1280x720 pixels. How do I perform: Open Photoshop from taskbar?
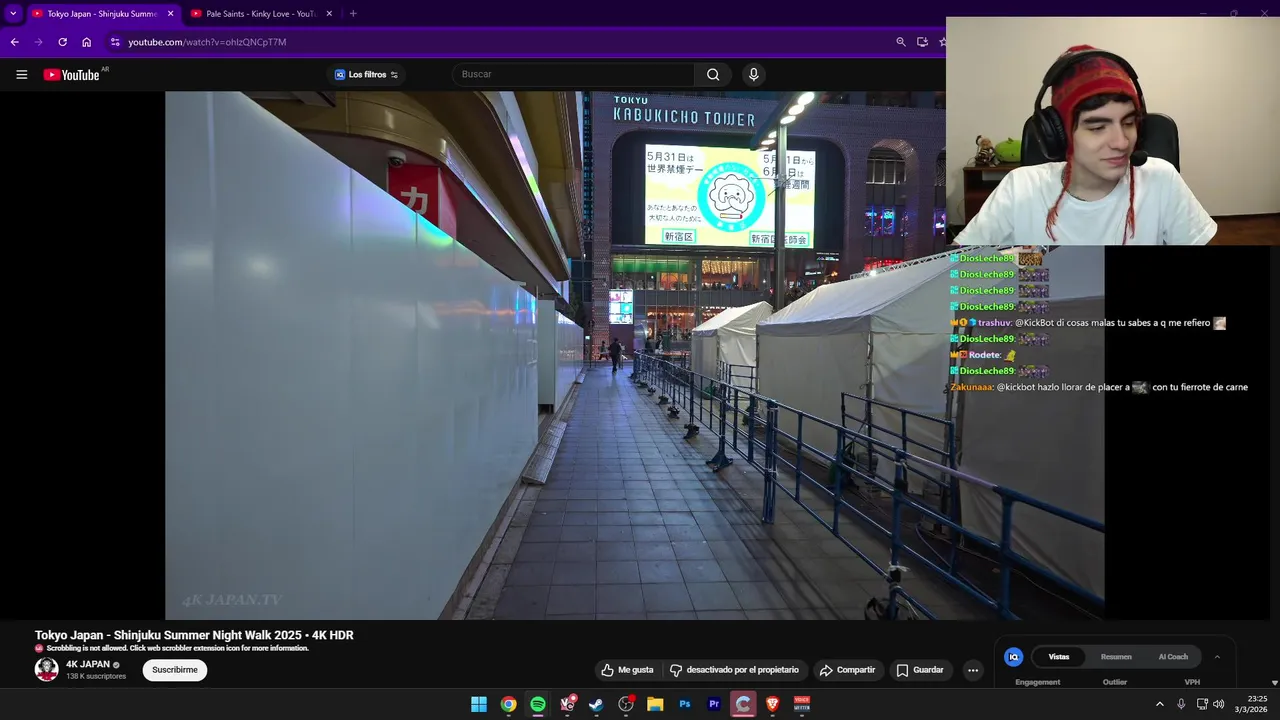[685, 704]
